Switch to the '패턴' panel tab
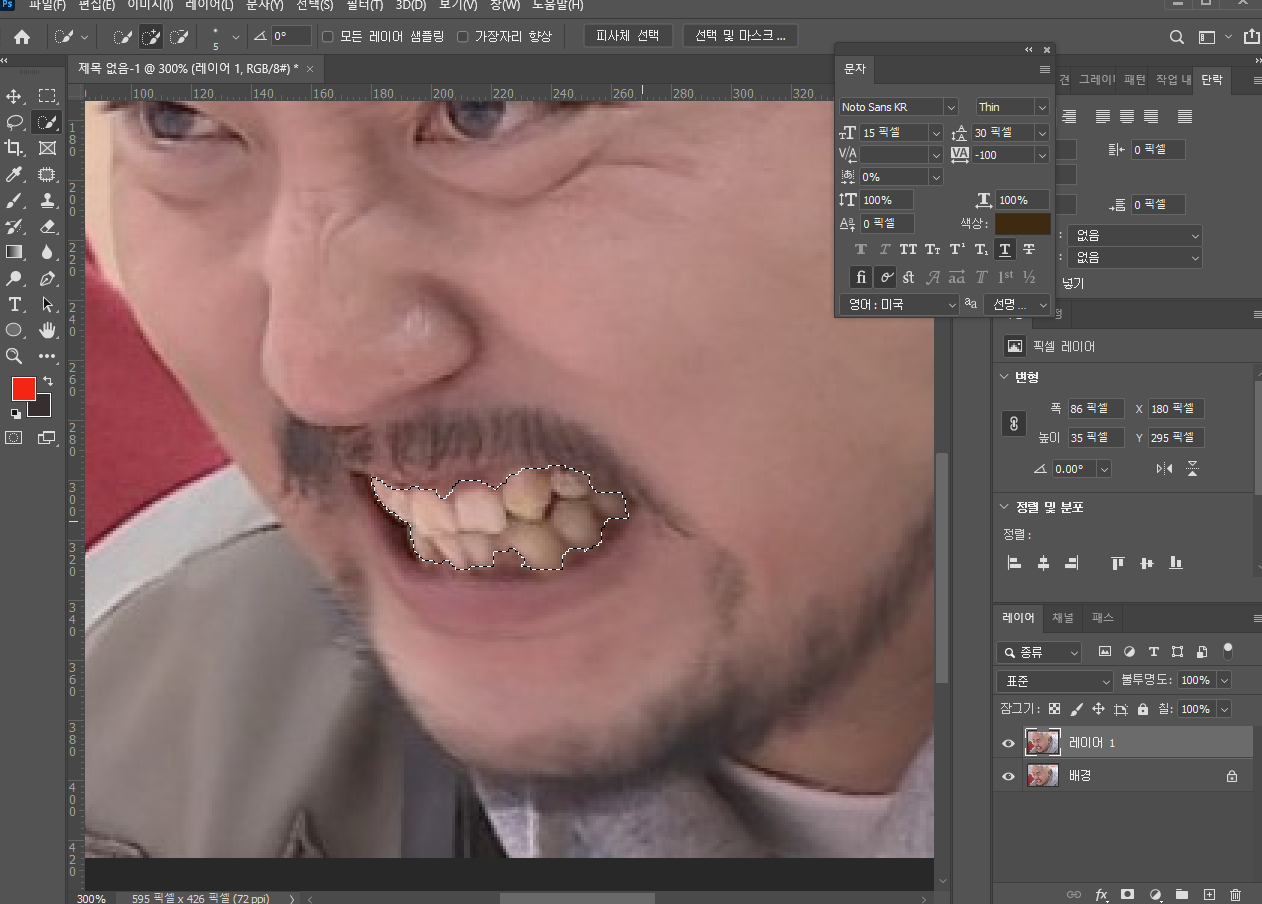Viewport: 1262px width, 904px height. coord(1135,79)
